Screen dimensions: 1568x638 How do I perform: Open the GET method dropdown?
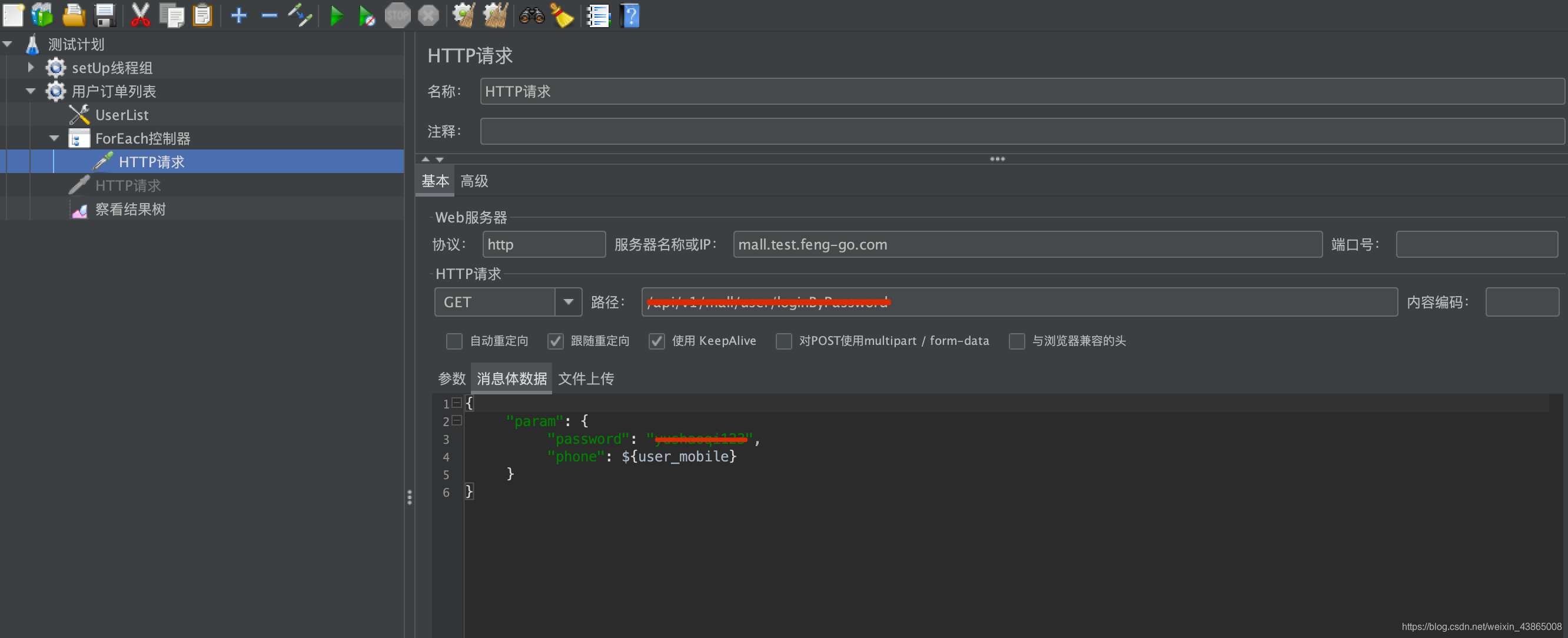coord(568,302)
